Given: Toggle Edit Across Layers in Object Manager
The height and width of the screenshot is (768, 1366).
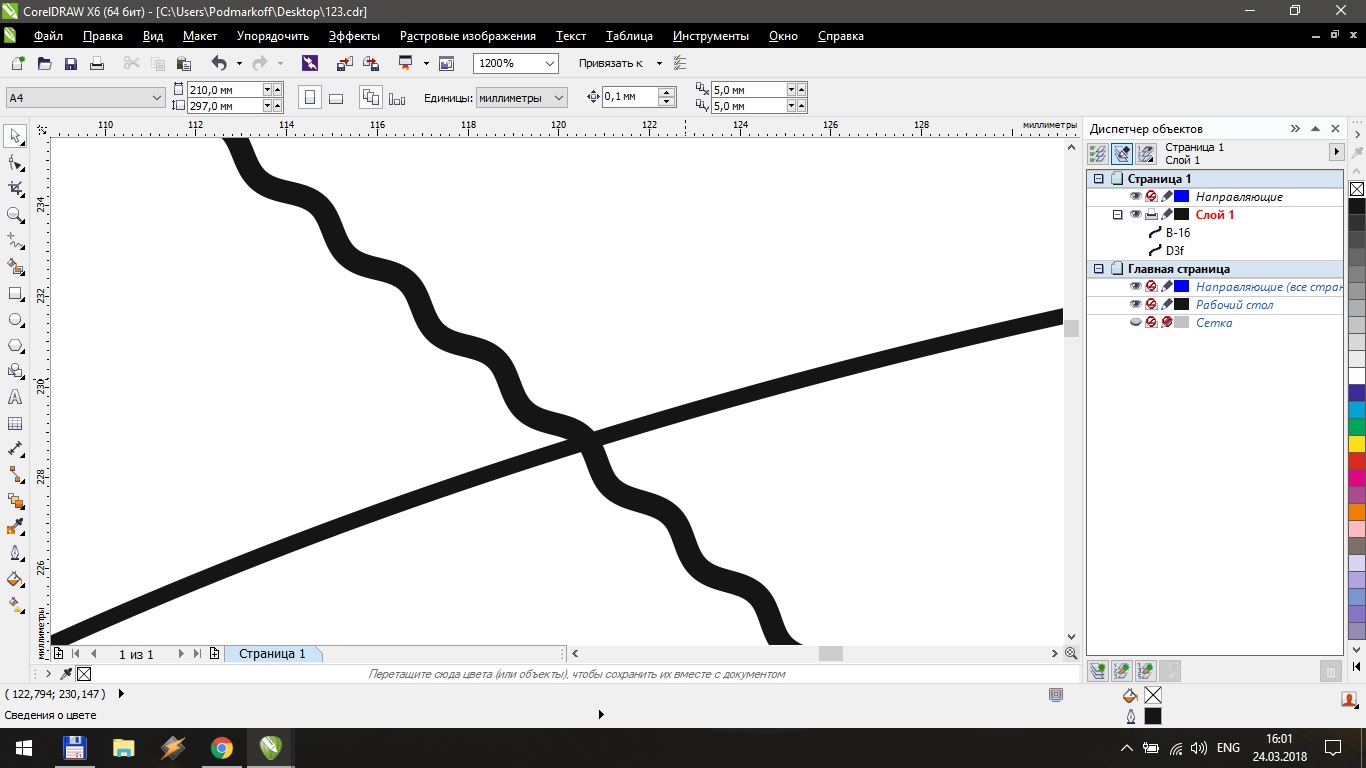Looking at the screenshot, I should coord(1122,154).
